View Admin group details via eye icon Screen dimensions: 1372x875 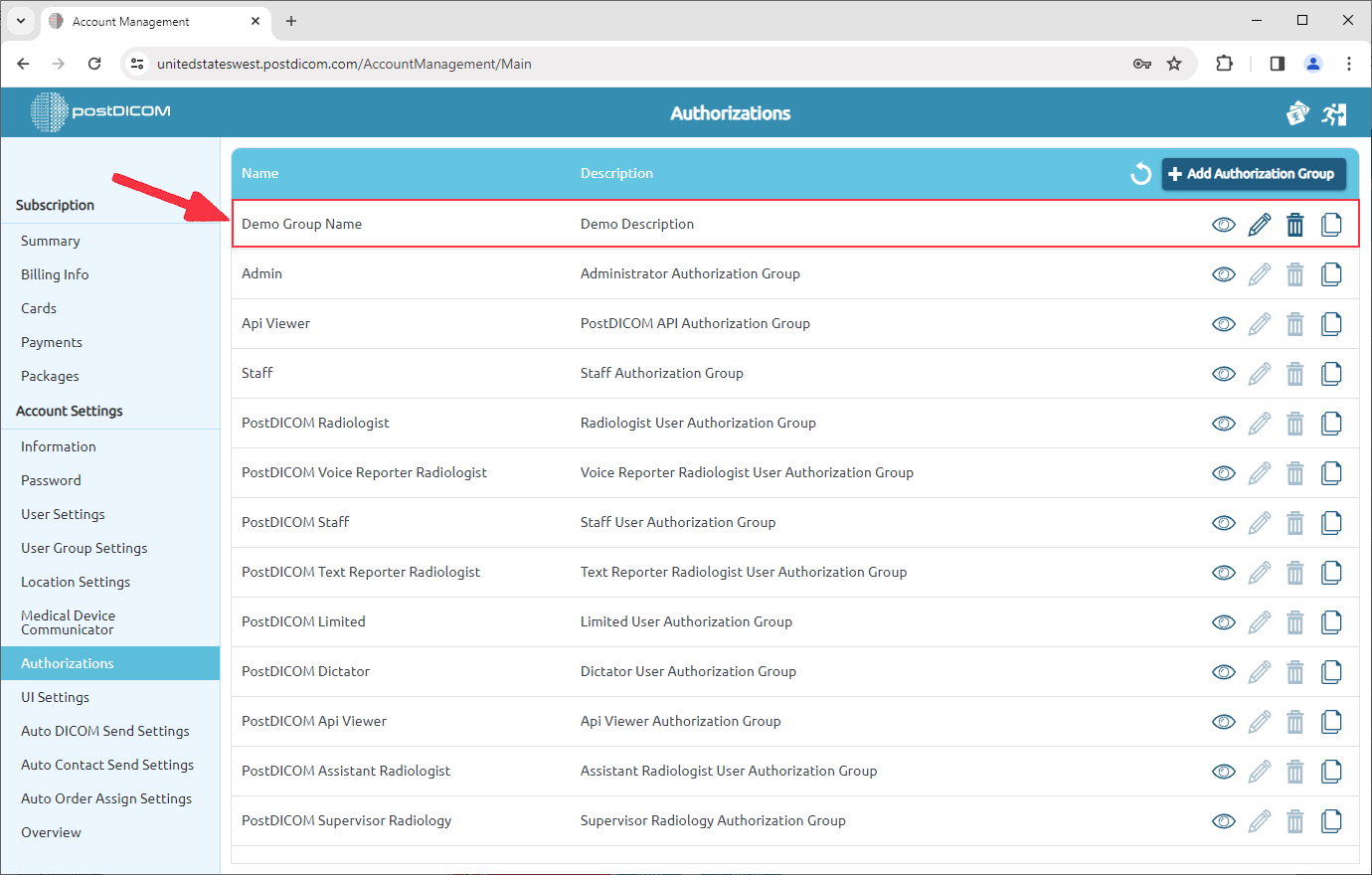[x=1223, y=273]
